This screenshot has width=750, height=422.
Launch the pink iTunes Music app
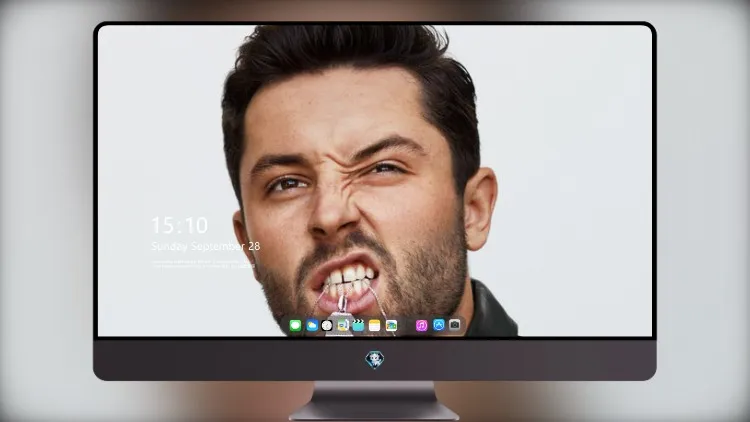pos(421,326)
